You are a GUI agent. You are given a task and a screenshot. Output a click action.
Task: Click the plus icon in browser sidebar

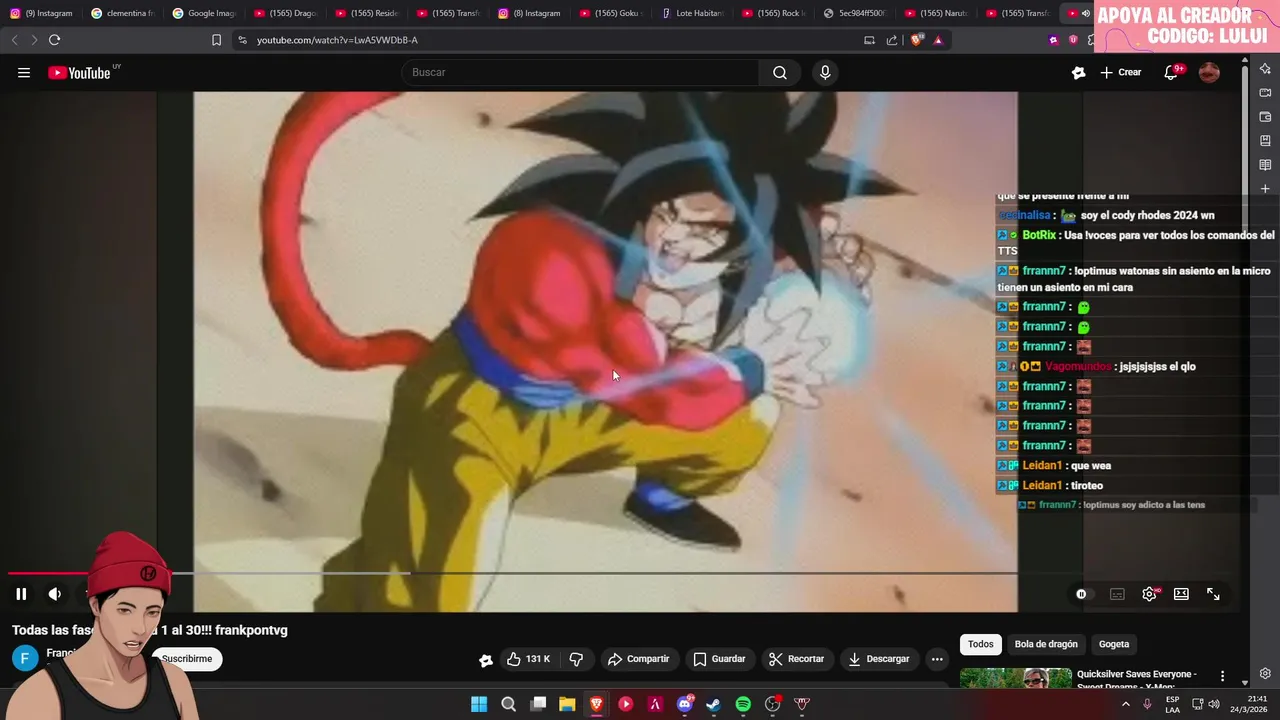click(x=1265, y=189)
